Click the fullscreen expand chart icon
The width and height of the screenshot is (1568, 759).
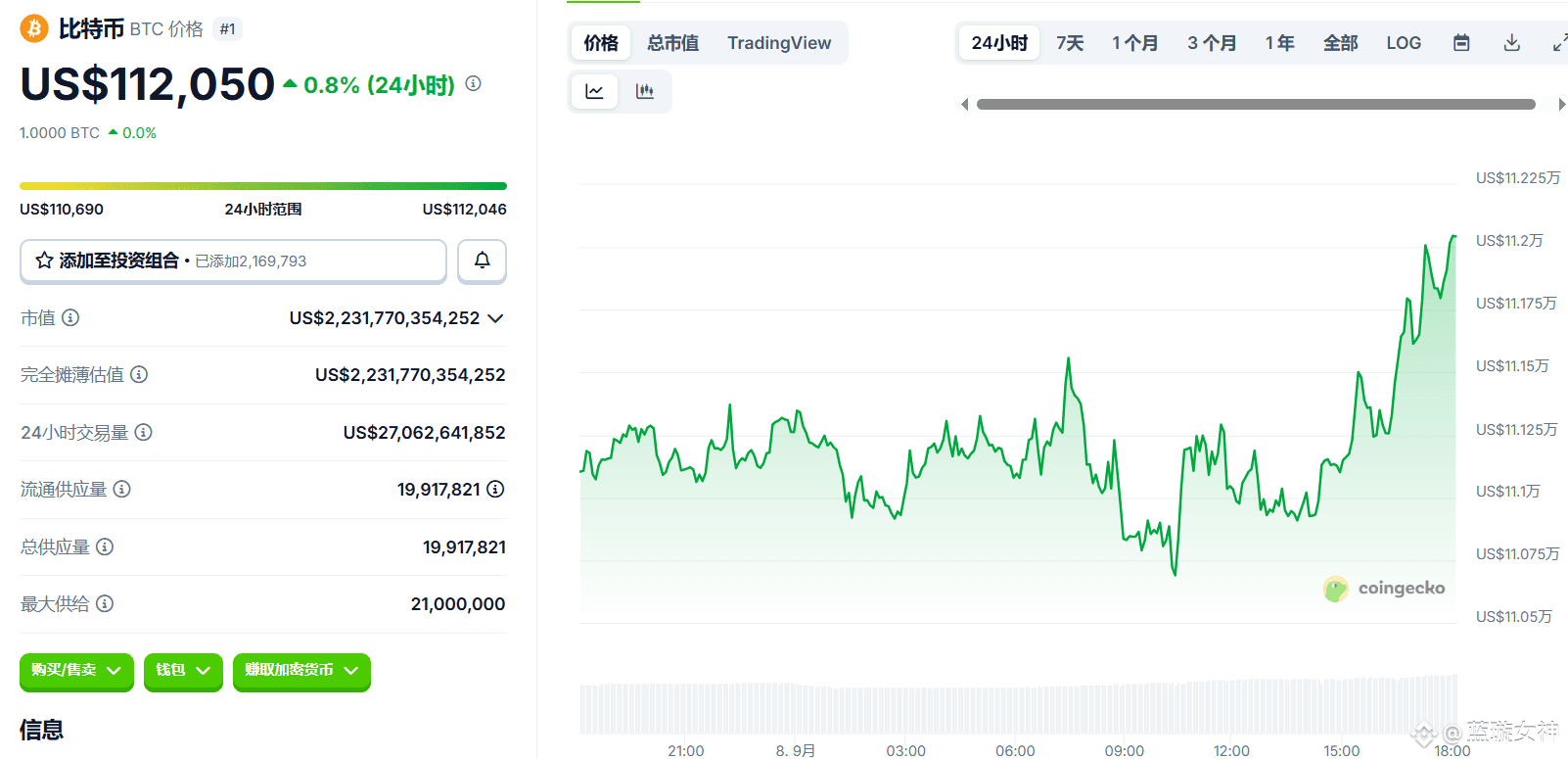pos(1559,42)
